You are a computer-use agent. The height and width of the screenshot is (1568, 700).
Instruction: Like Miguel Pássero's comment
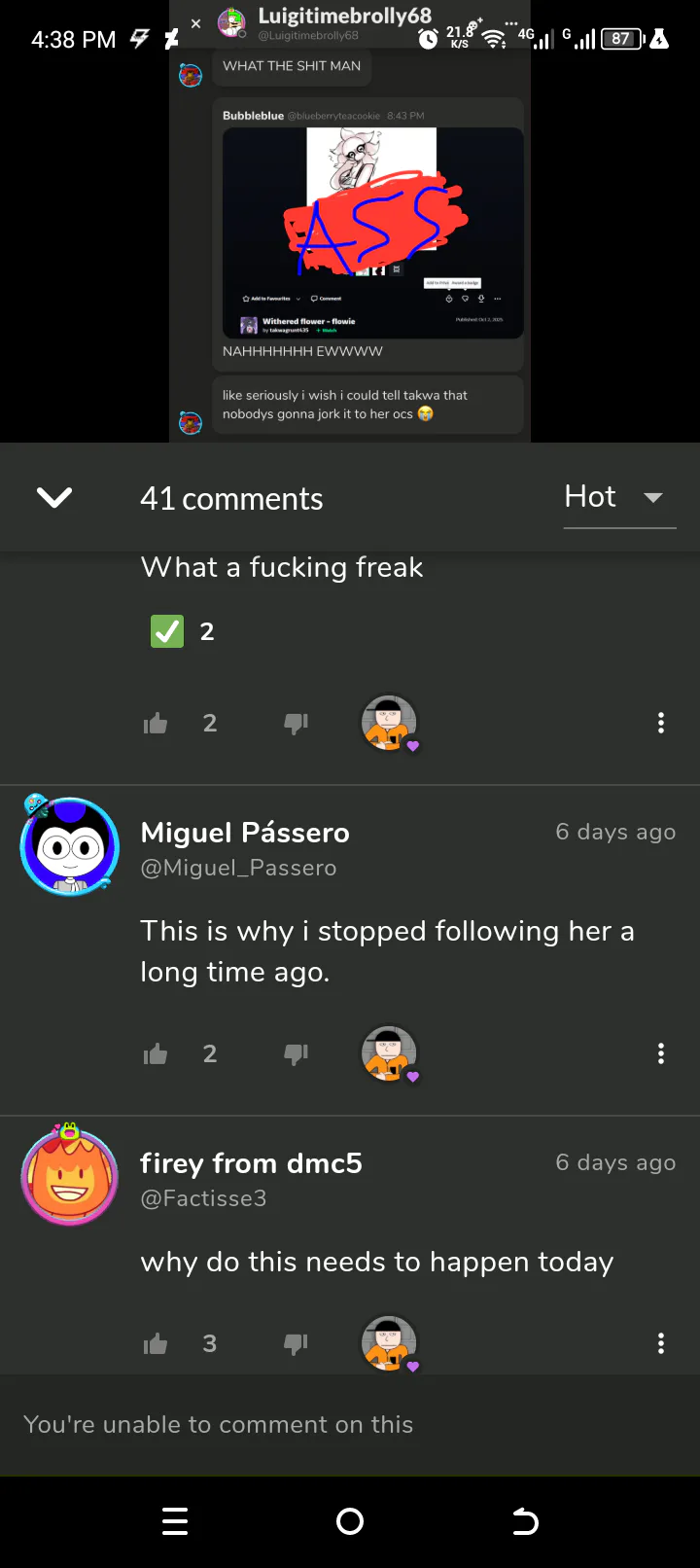pyautogui.click(x=156, y=1053)
